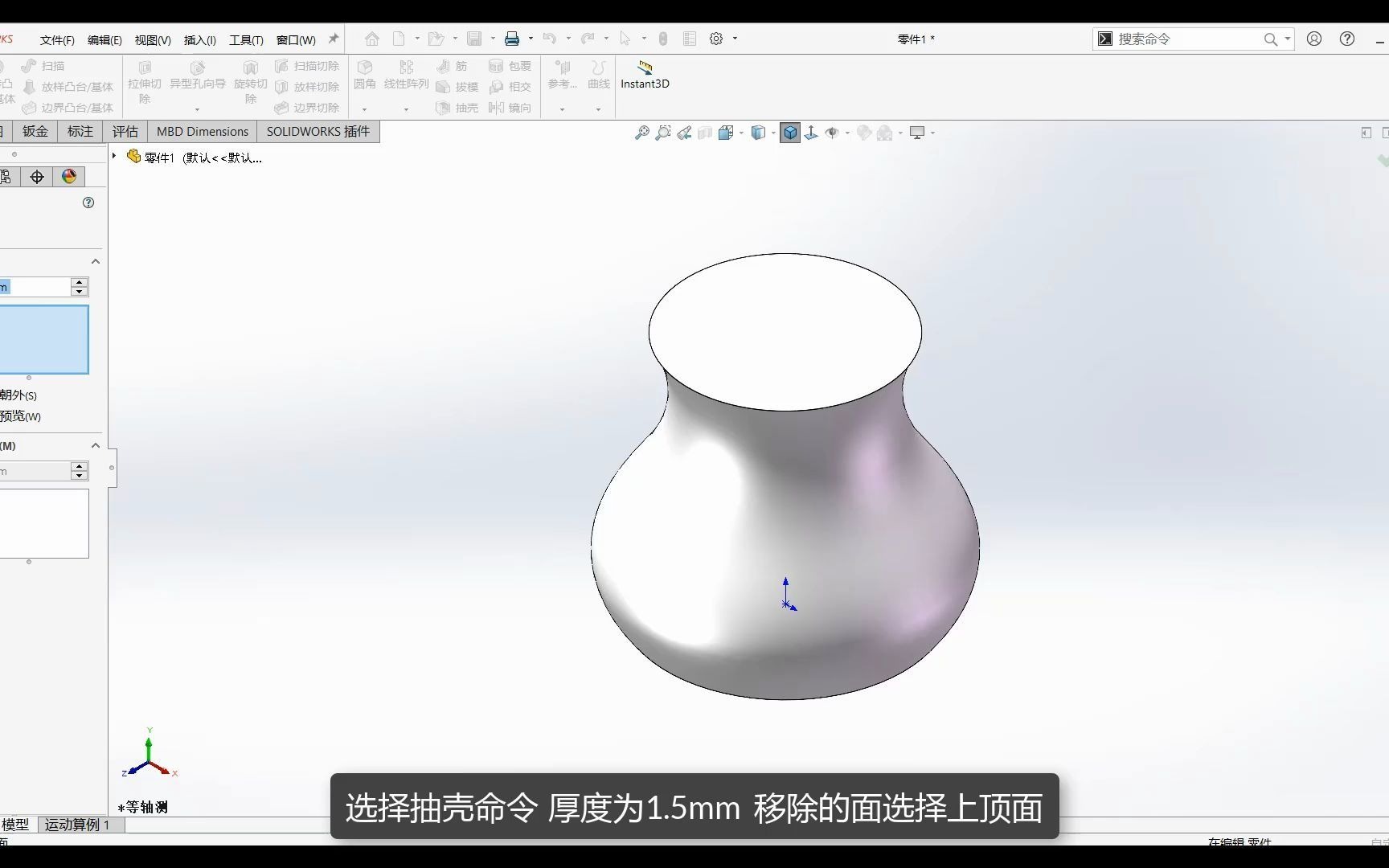Select the 放样凸台/基体 tool

pyautogui.click(x=68, y=86)
